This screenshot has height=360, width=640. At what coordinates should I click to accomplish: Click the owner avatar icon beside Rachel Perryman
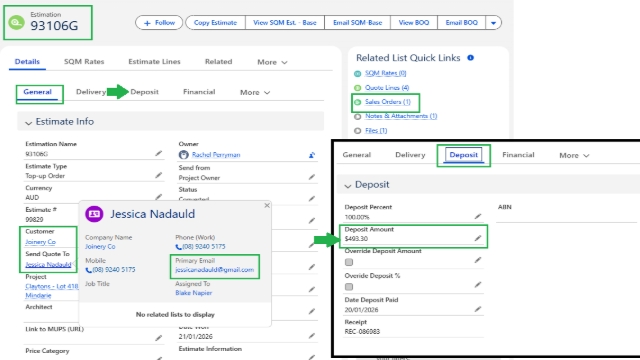tap(184, 155)
